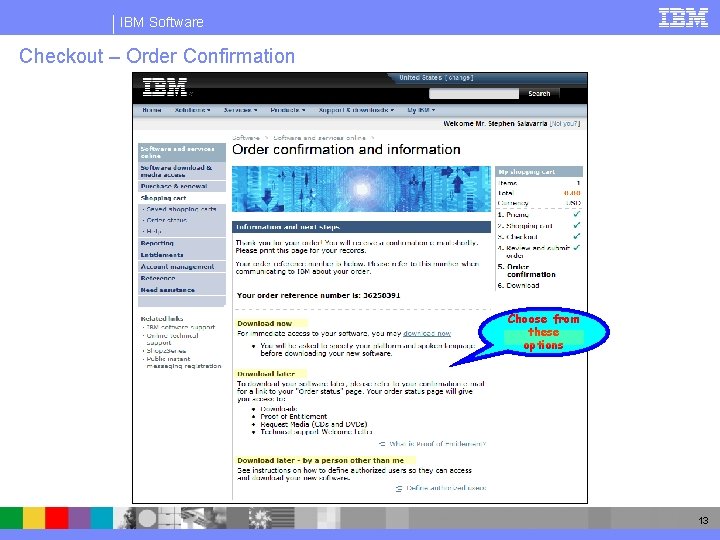Click the IBM logo in the page header
Viewport: 720px width, 540px height.
[x=165, y=87]
